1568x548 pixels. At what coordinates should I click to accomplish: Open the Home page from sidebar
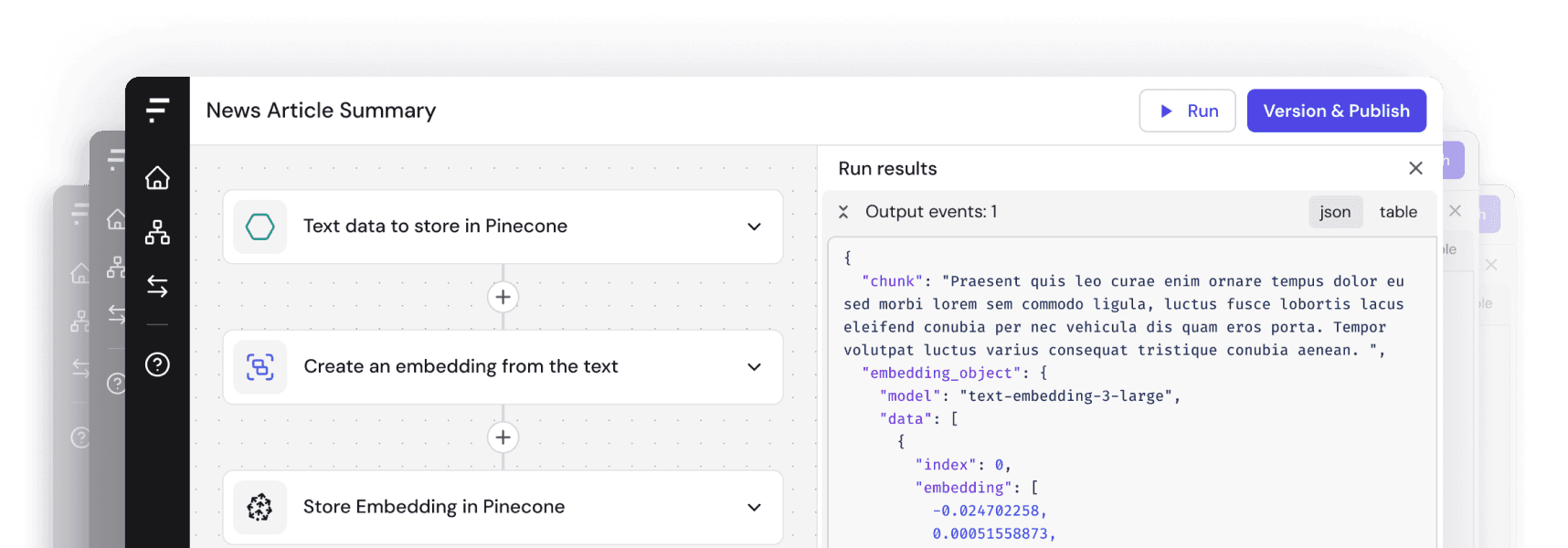coord(157,177)
